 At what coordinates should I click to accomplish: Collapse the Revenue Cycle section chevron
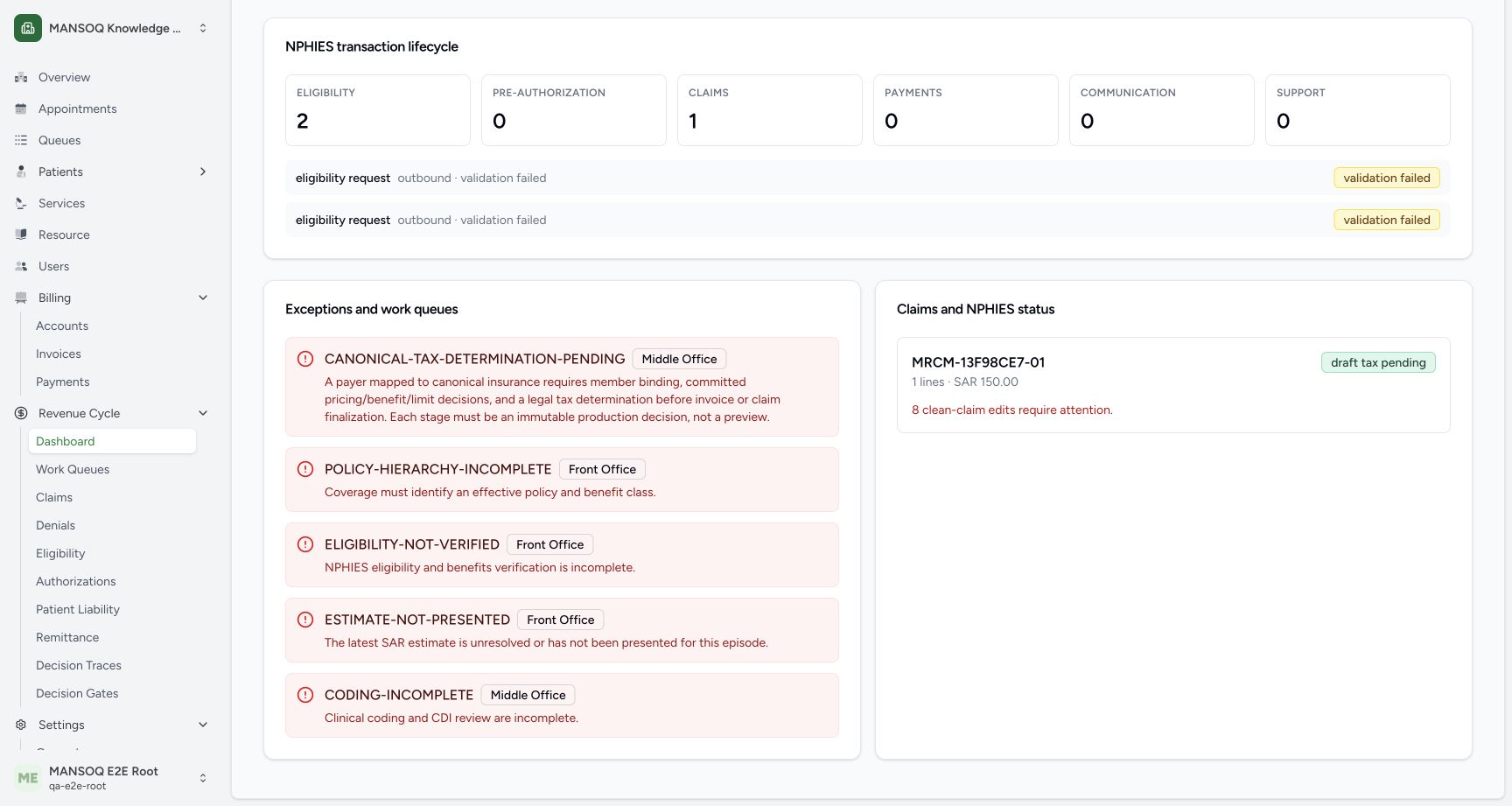pyautogui.click(x=203, y=413)
